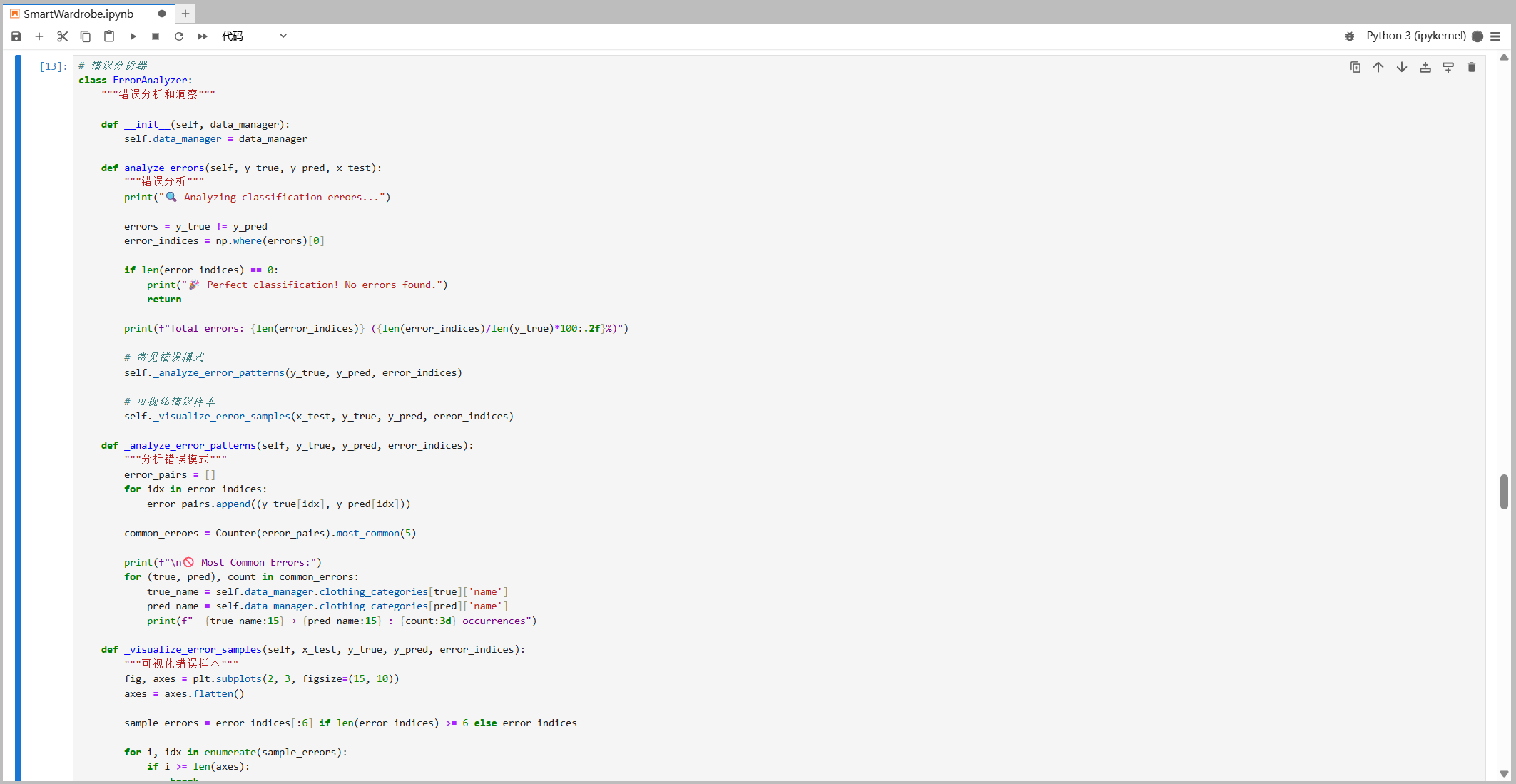This screenshot has height=784, width=1516.
Task: Move the cell down
Action: pos(1402,67)
